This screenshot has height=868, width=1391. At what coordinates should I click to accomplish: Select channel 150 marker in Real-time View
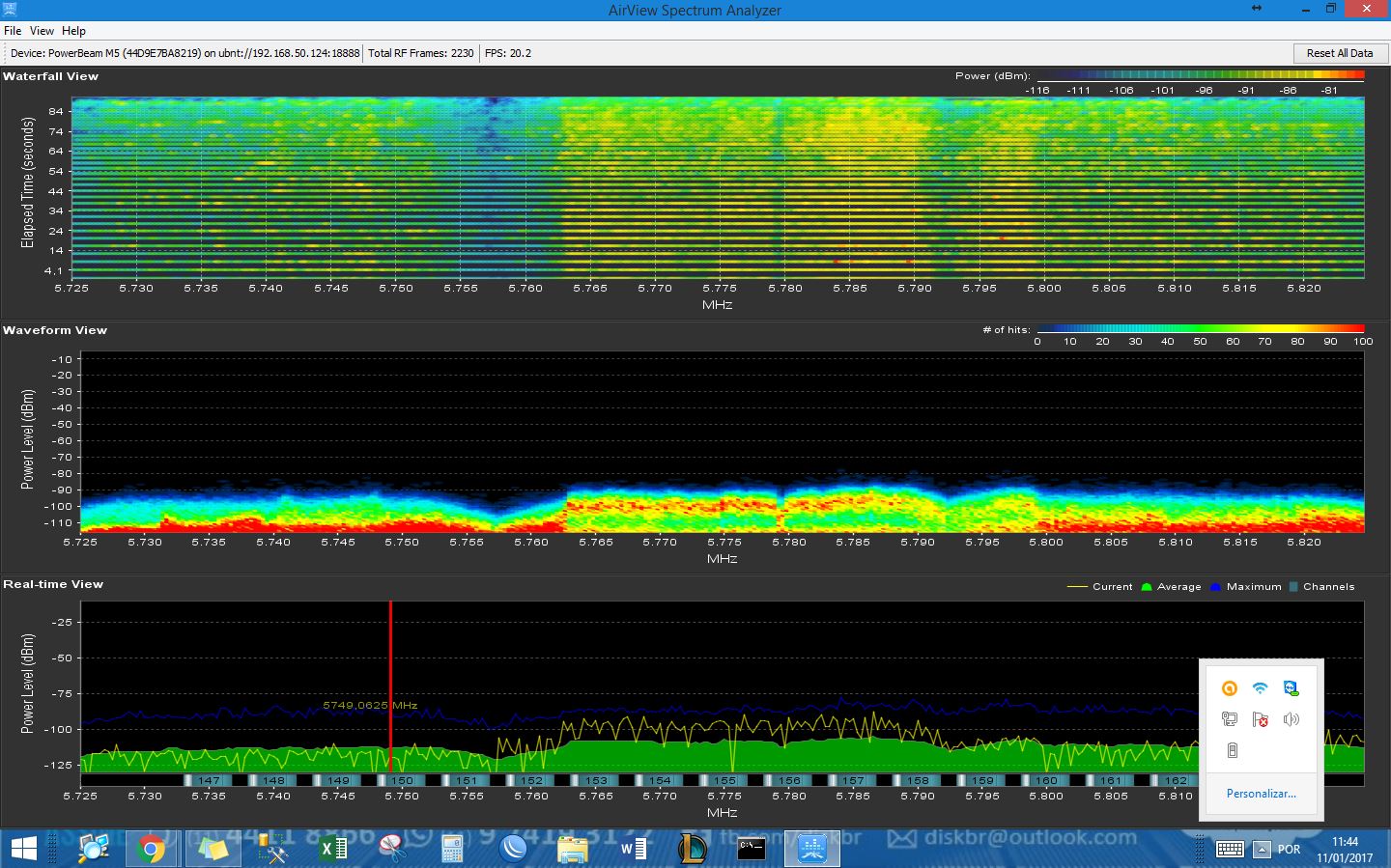(402, 780)
